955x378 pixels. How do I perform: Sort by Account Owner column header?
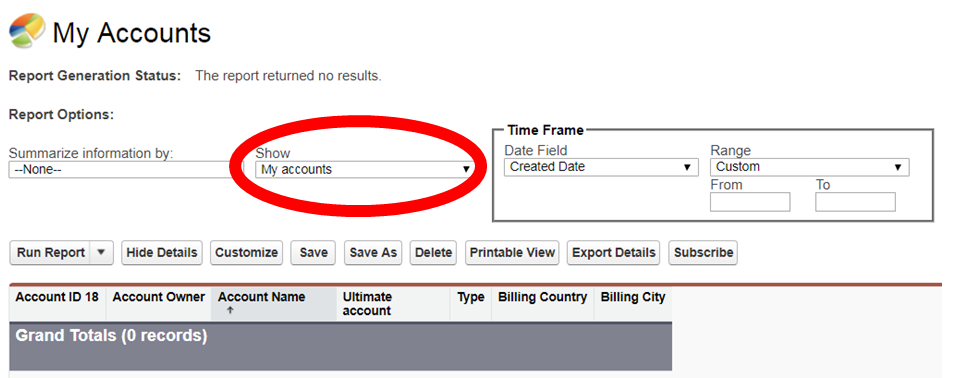[x=158, y=297]
